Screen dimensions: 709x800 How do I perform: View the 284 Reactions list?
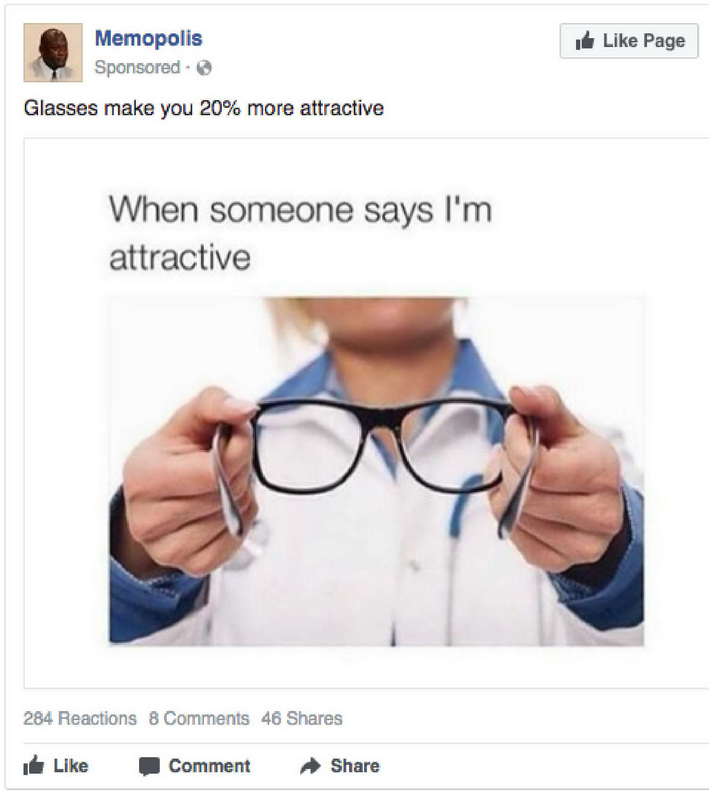(80, 718)
